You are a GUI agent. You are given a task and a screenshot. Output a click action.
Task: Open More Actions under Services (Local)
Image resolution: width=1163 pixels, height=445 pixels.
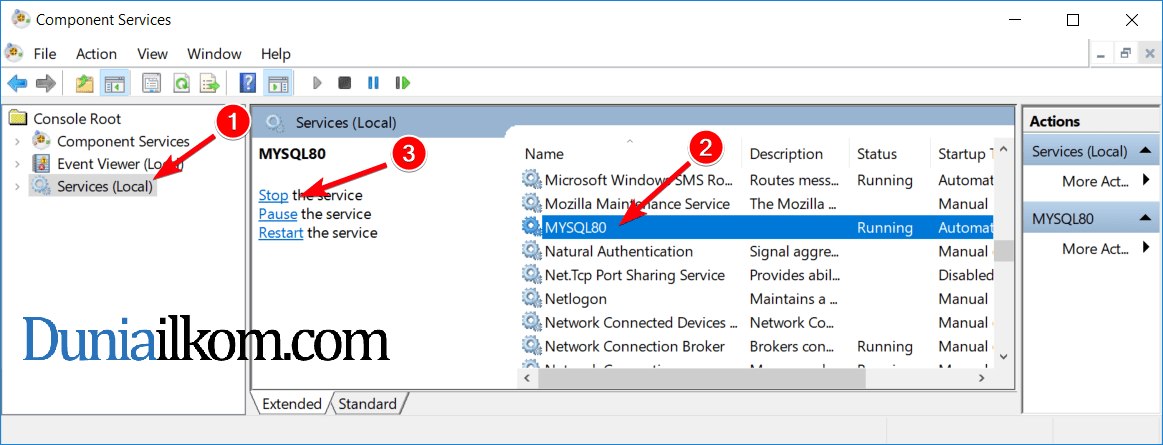tap(1096, 181)
